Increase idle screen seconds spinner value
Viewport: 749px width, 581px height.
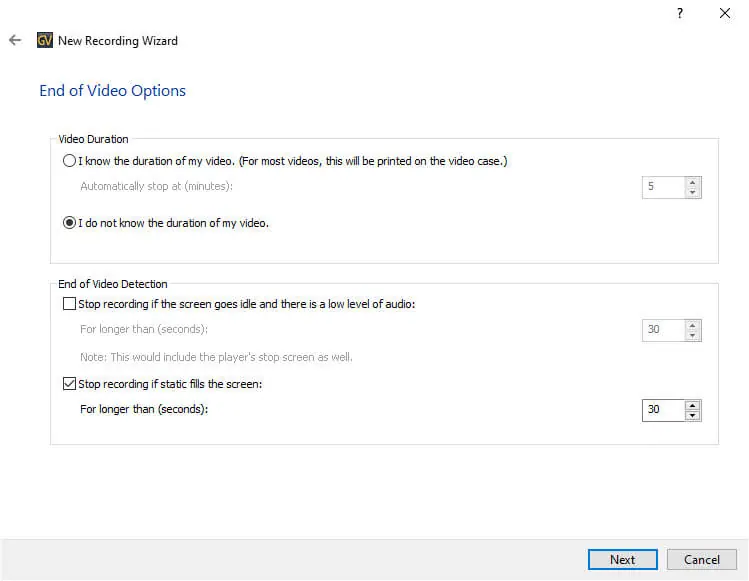coord(693,325)
